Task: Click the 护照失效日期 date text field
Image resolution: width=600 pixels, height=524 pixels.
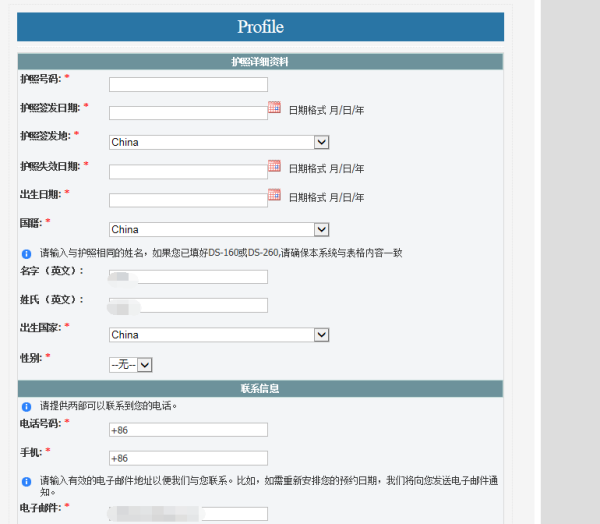Action: click(188, 171)
